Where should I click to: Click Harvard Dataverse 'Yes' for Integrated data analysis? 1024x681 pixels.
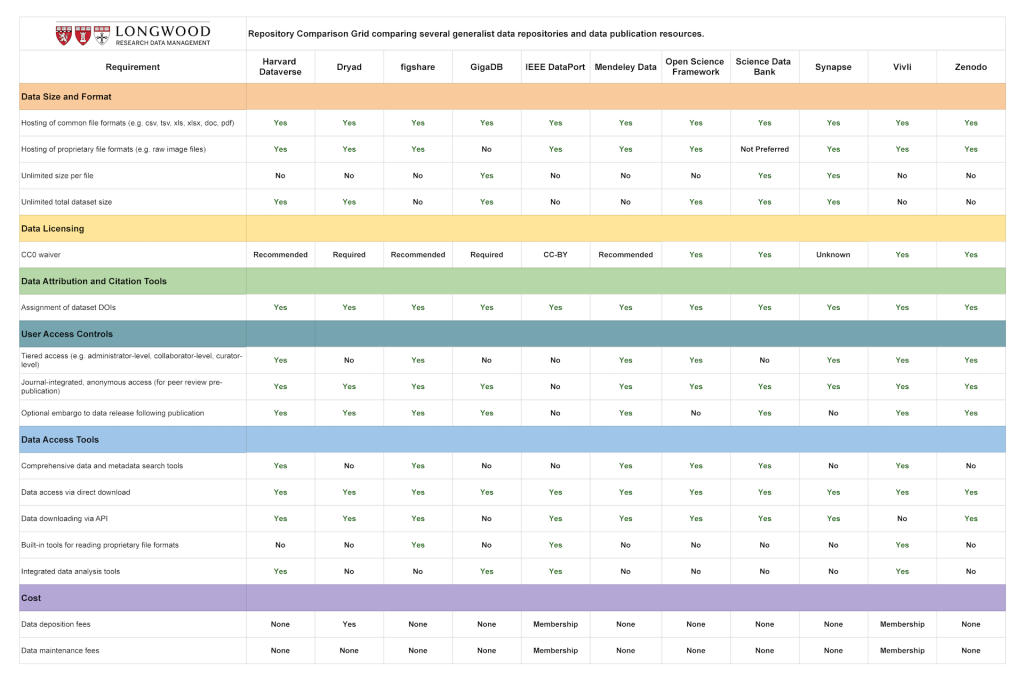(x=280, y=571)
